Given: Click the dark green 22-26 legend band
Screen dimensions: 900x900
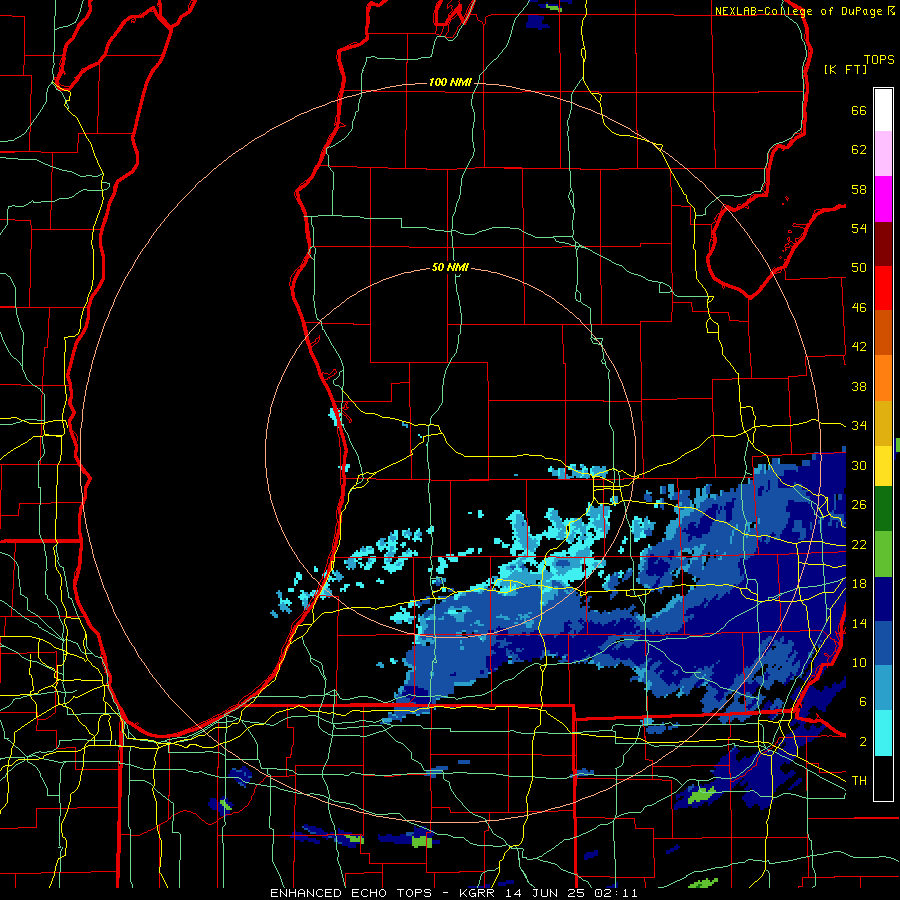Looking at the screenshot, I should tap(883, 509).
